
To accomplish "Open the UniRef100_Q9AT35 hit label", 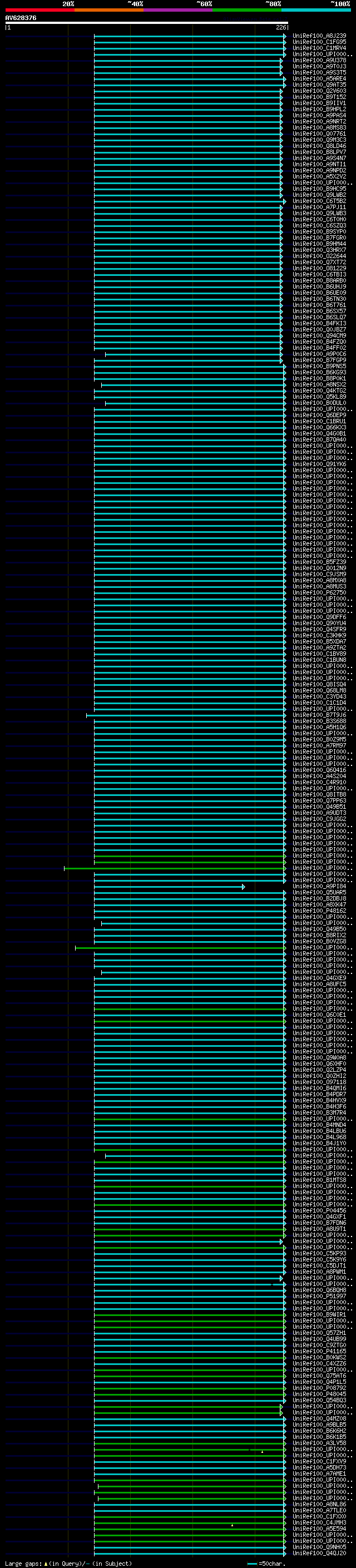I will pyautogui.click(x=319, y=85).
